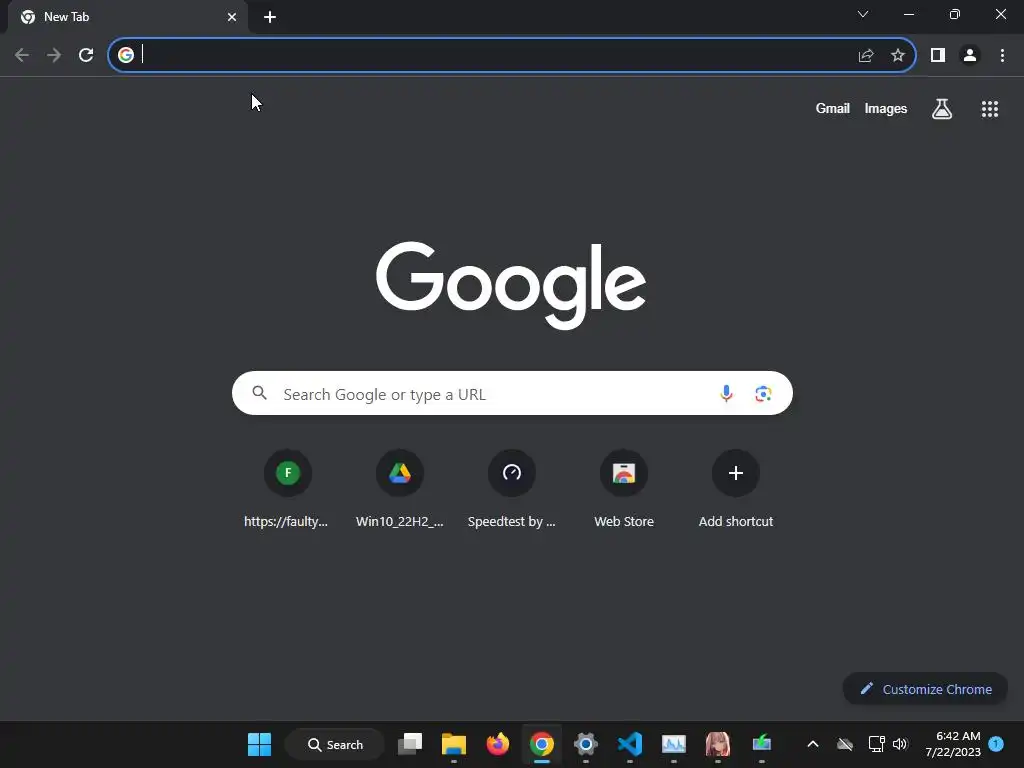Open Task View in the taskbar
1024x768 pixels.
409,744
